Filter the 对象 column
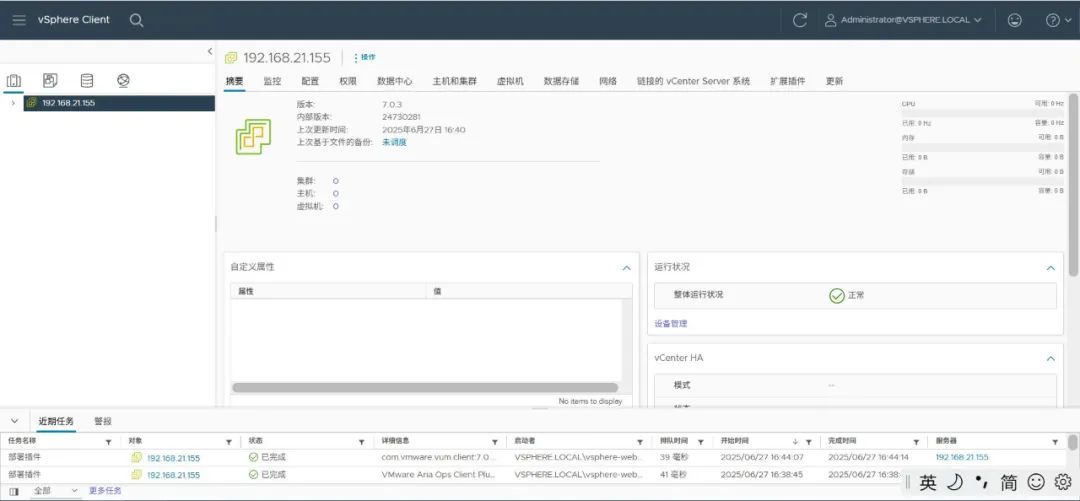 [229, 442]
